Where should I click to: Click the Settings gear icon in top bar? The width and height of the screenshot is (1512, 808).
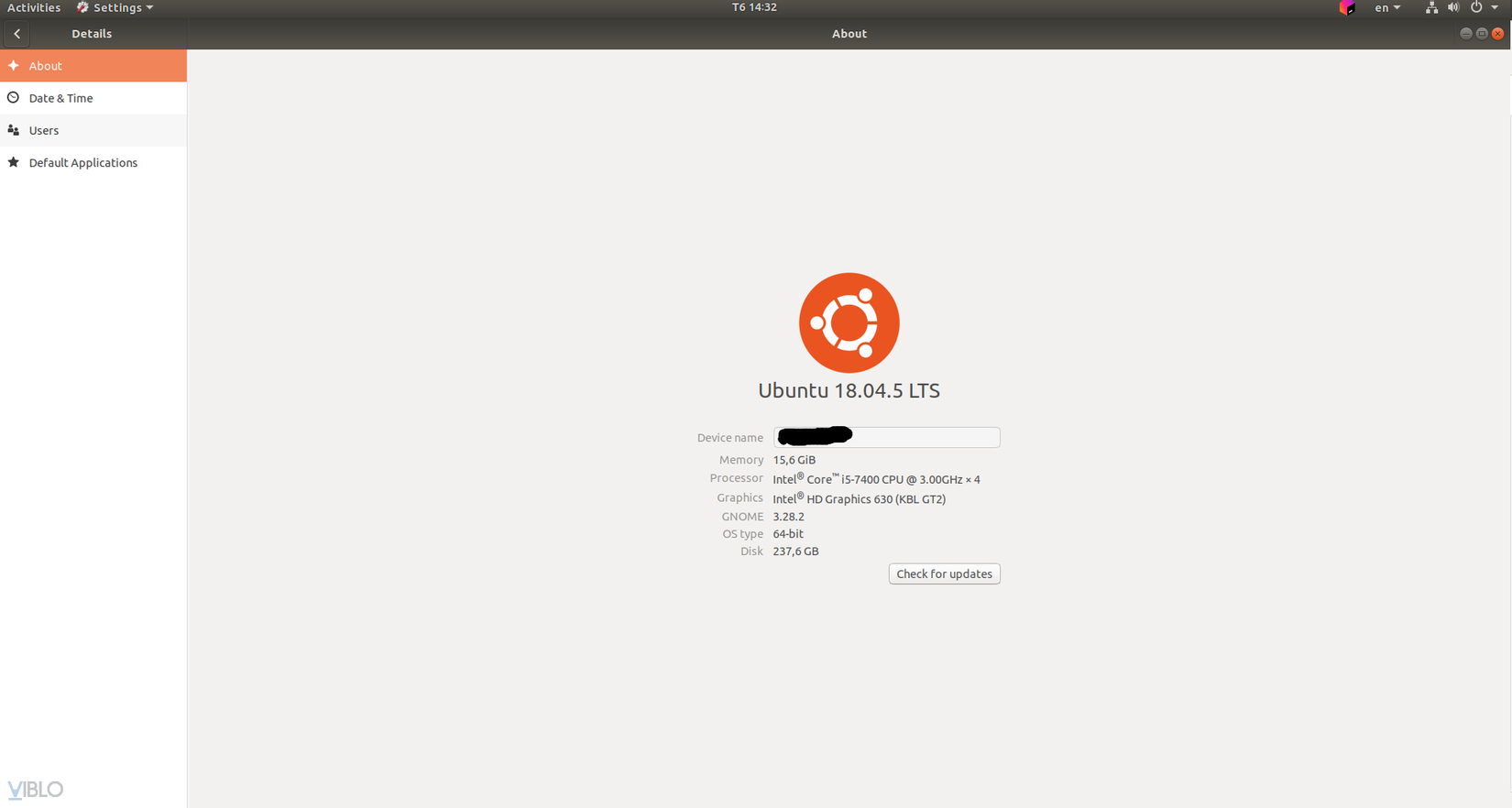[82, 7]
